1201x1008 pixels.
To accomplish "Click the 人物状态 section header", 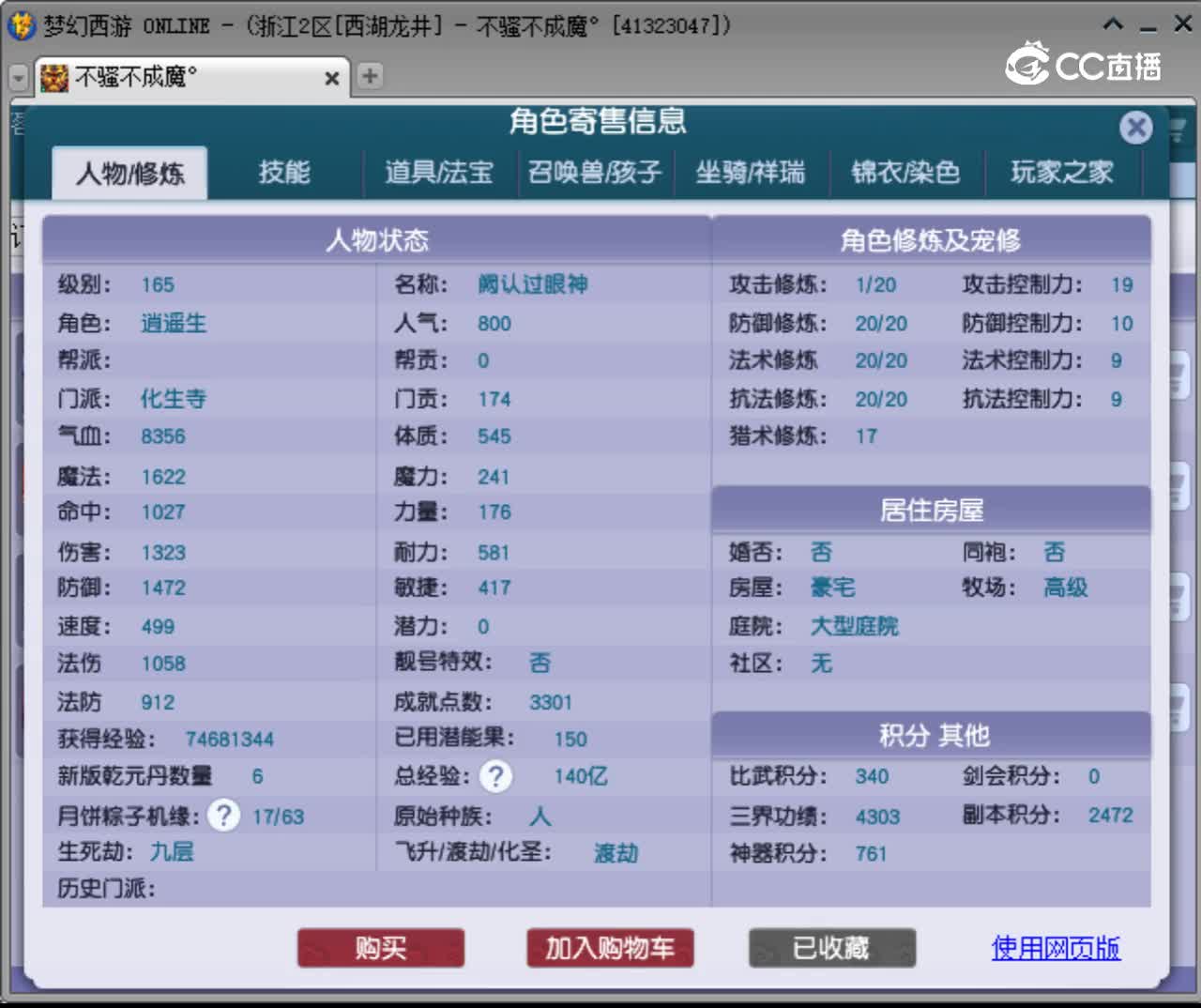I will tap(376, 240).
